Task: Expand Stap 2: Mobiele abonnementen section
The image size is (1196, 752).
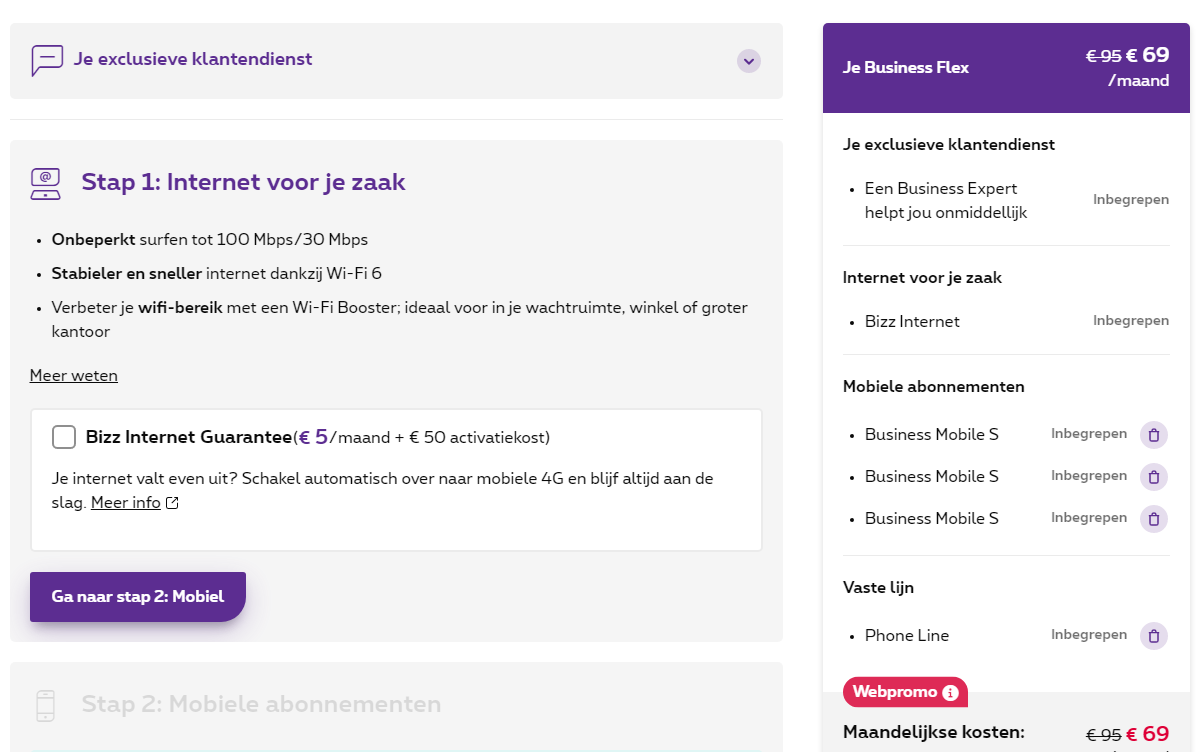Action: point(261,705)
